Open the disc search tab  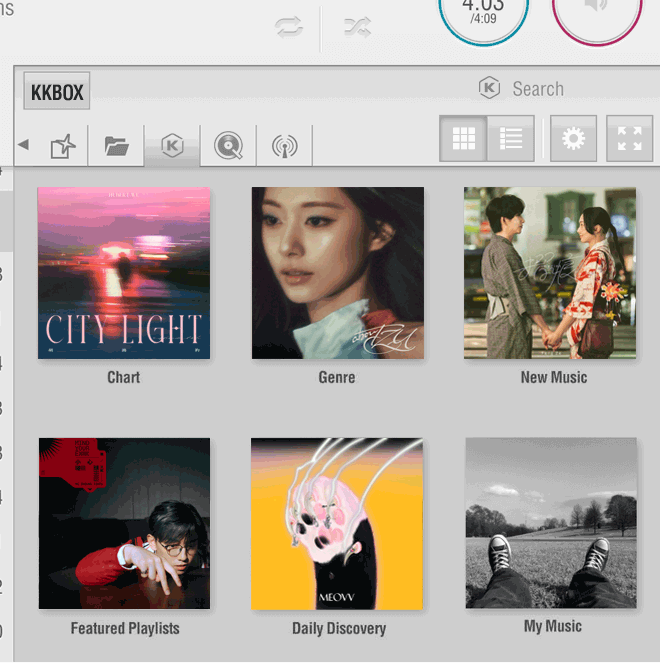tap(228, 146)
